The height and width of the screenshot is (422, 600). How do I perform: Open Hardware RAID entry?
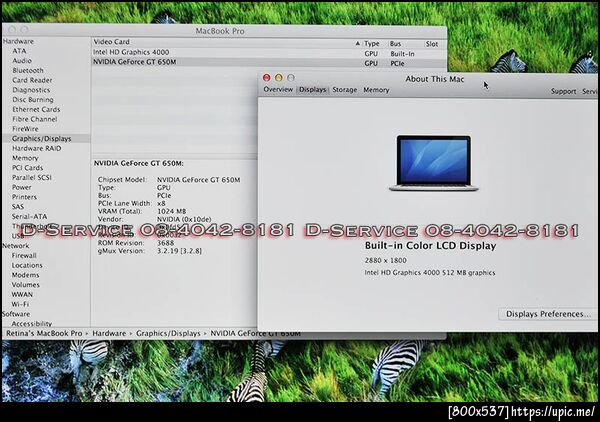[36, 148]
